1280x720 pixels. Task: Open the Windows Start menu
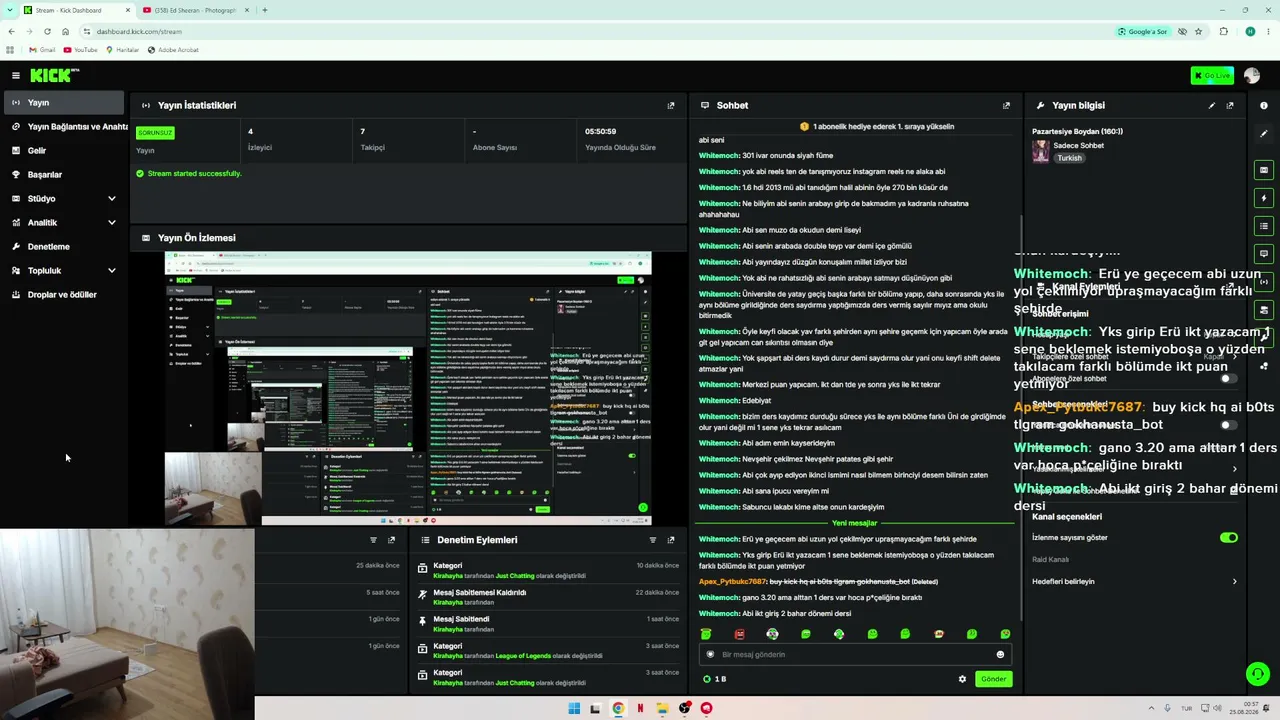coord(574,708)
